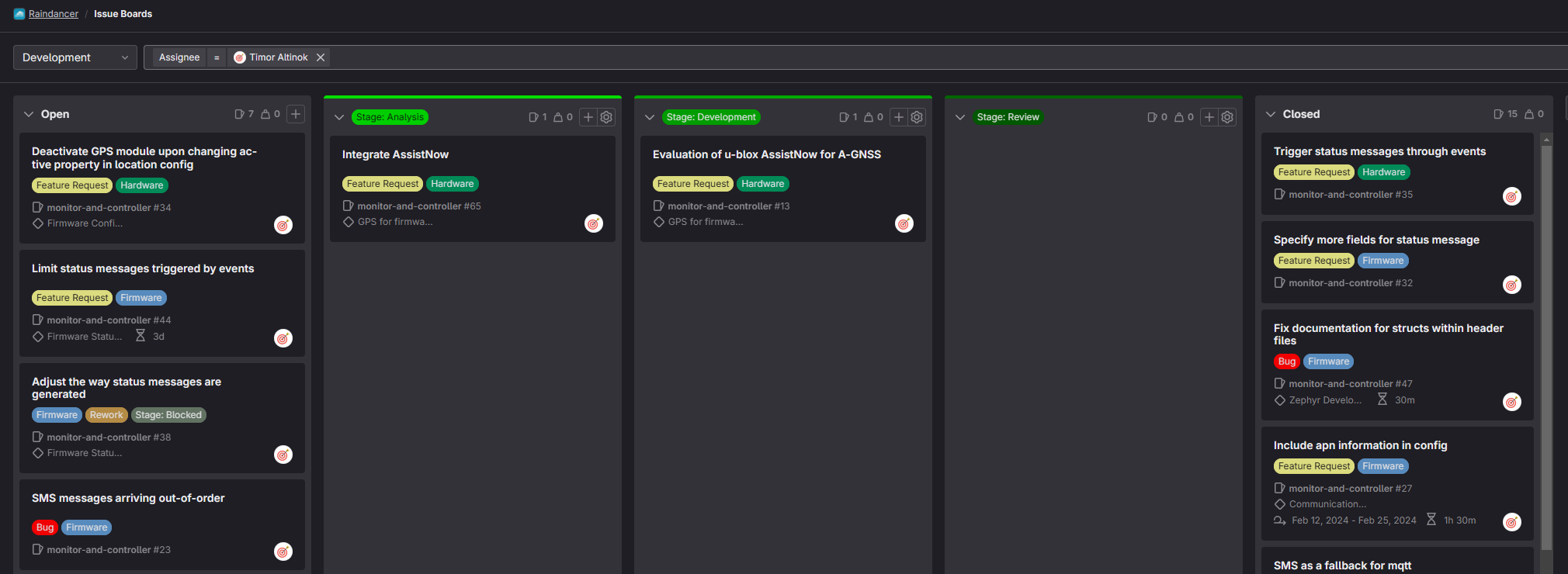This screenshot has width=1568, height=574.
Task: Click the red Bug label on SMS messages card
Action: click(45, 527)
